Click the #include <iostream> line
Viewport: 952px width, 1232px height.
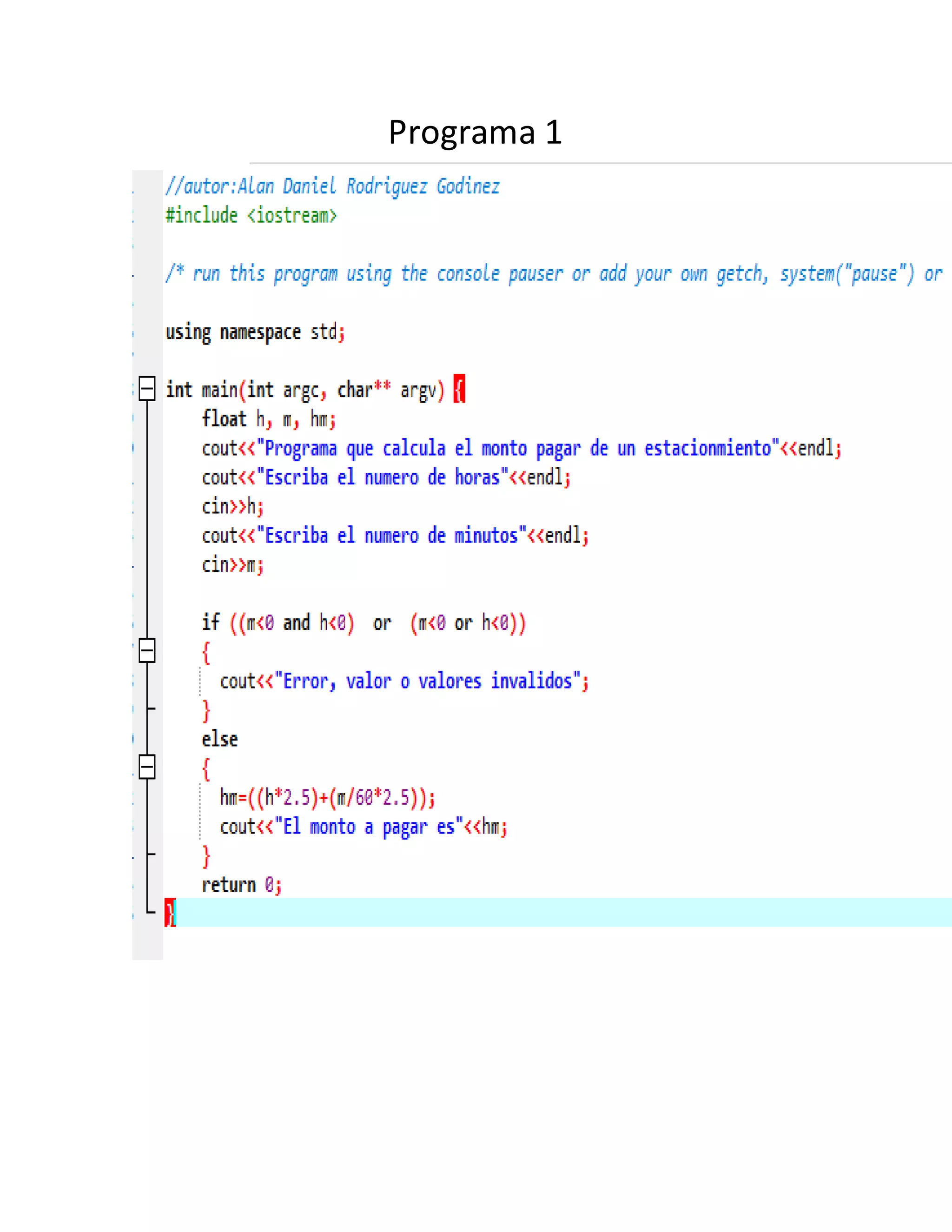251,216
